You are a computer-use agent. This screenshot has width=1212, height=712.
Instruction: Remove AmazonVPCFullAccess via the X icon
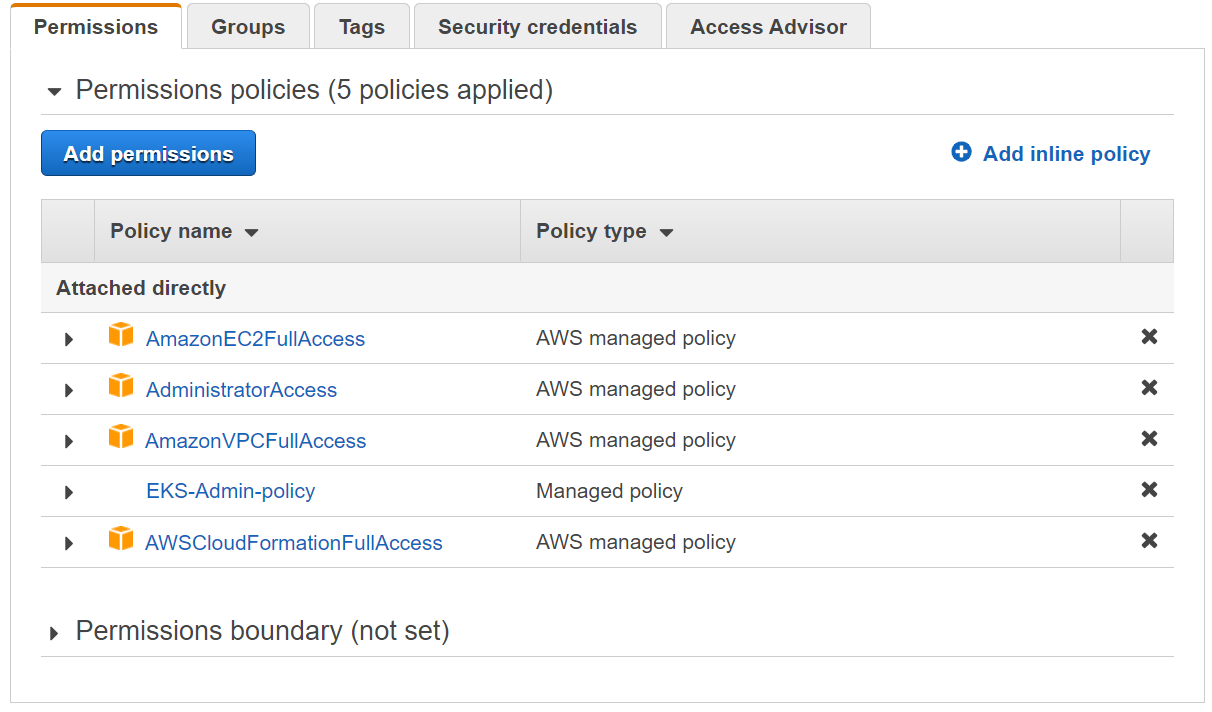[1149, 439]
